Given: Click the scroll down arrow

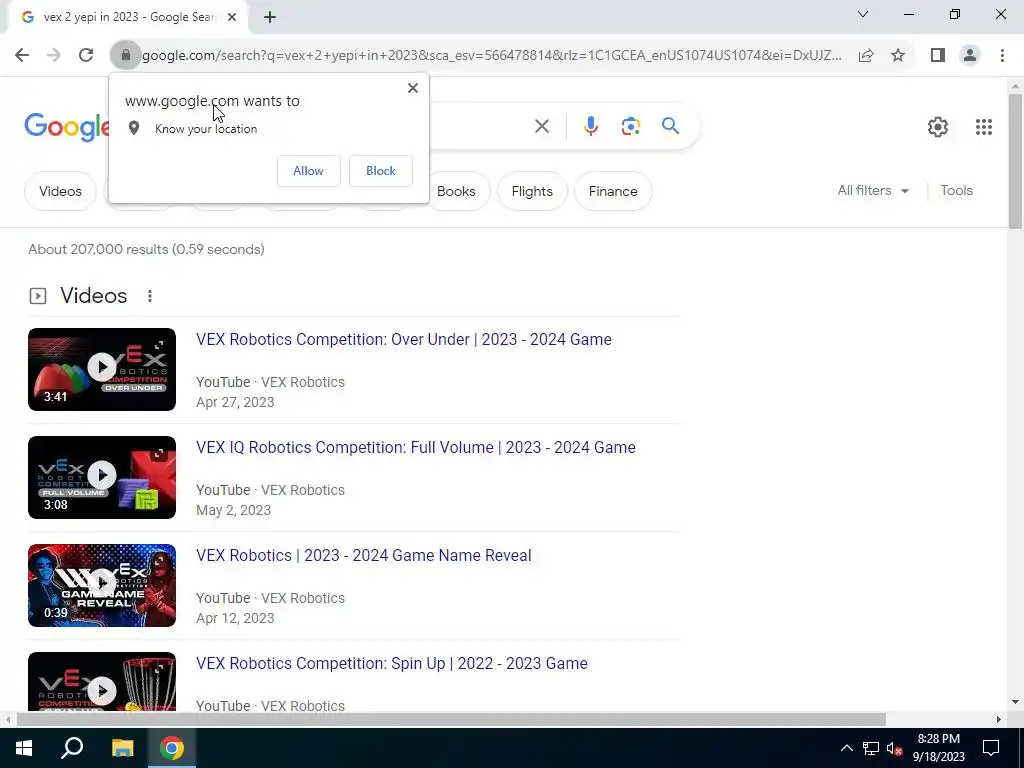Looking at the screenshot, I should click(1015, 703).
